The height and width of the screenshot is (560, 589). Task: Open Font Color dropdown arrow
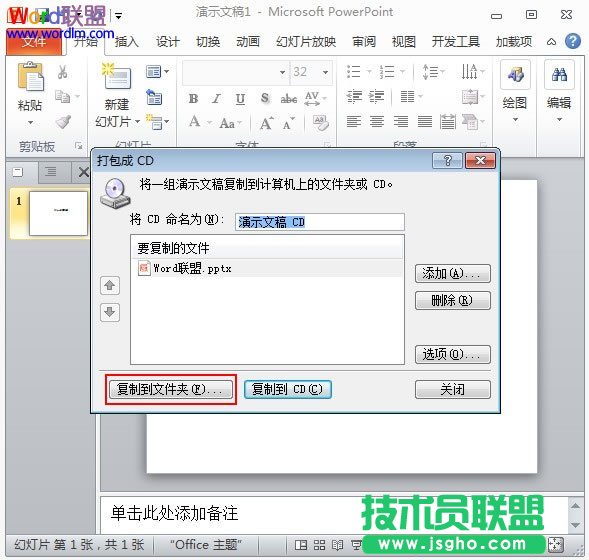point(209,123)
